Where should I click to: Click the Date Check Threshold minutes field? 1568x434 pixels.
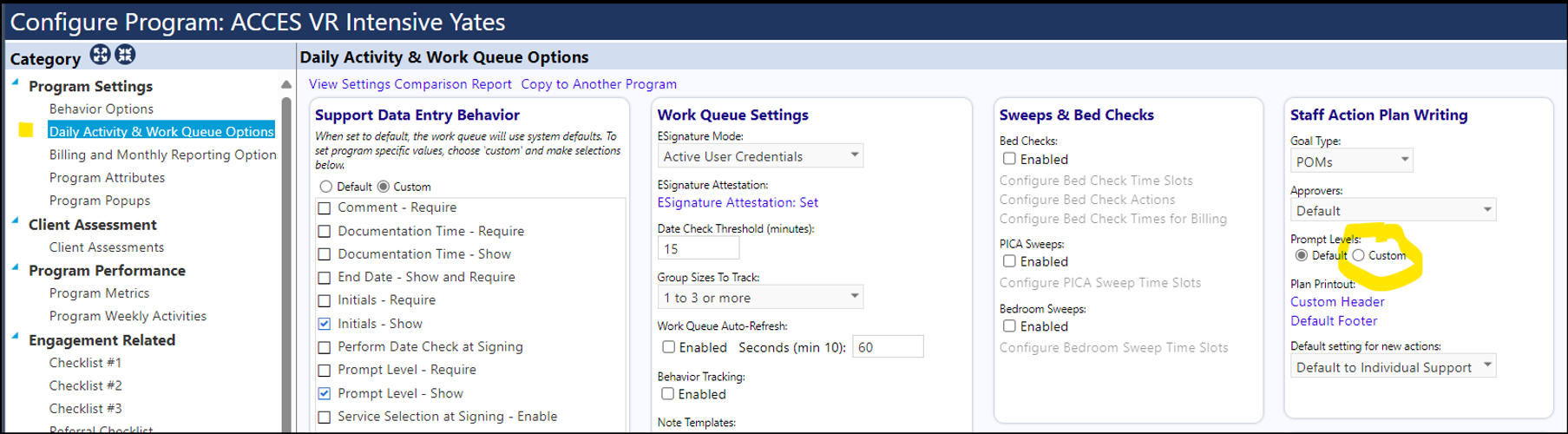pos(699,248)
